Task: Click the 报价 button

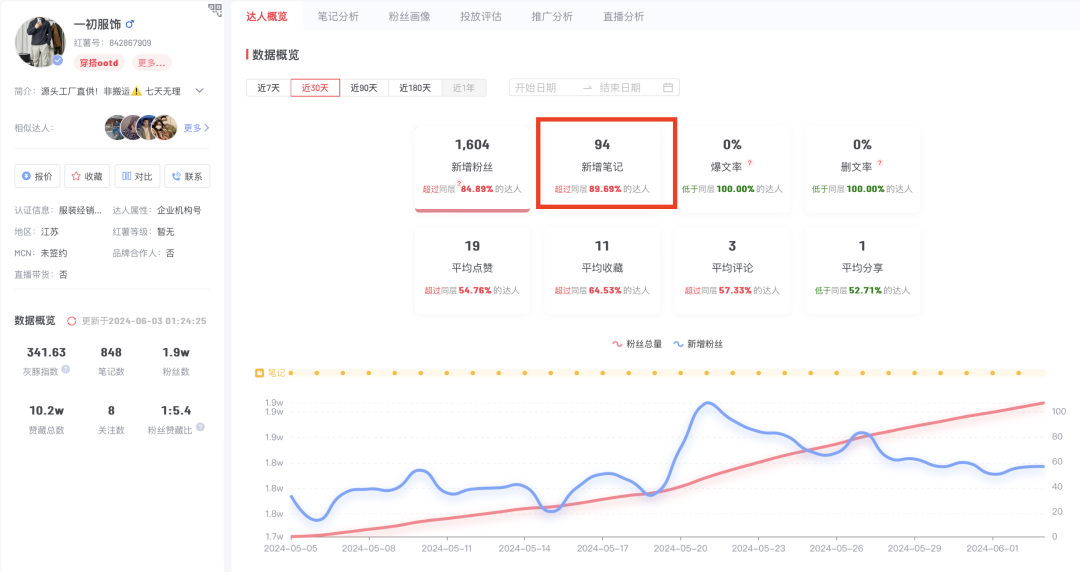Action: click(x=37, y=176)
